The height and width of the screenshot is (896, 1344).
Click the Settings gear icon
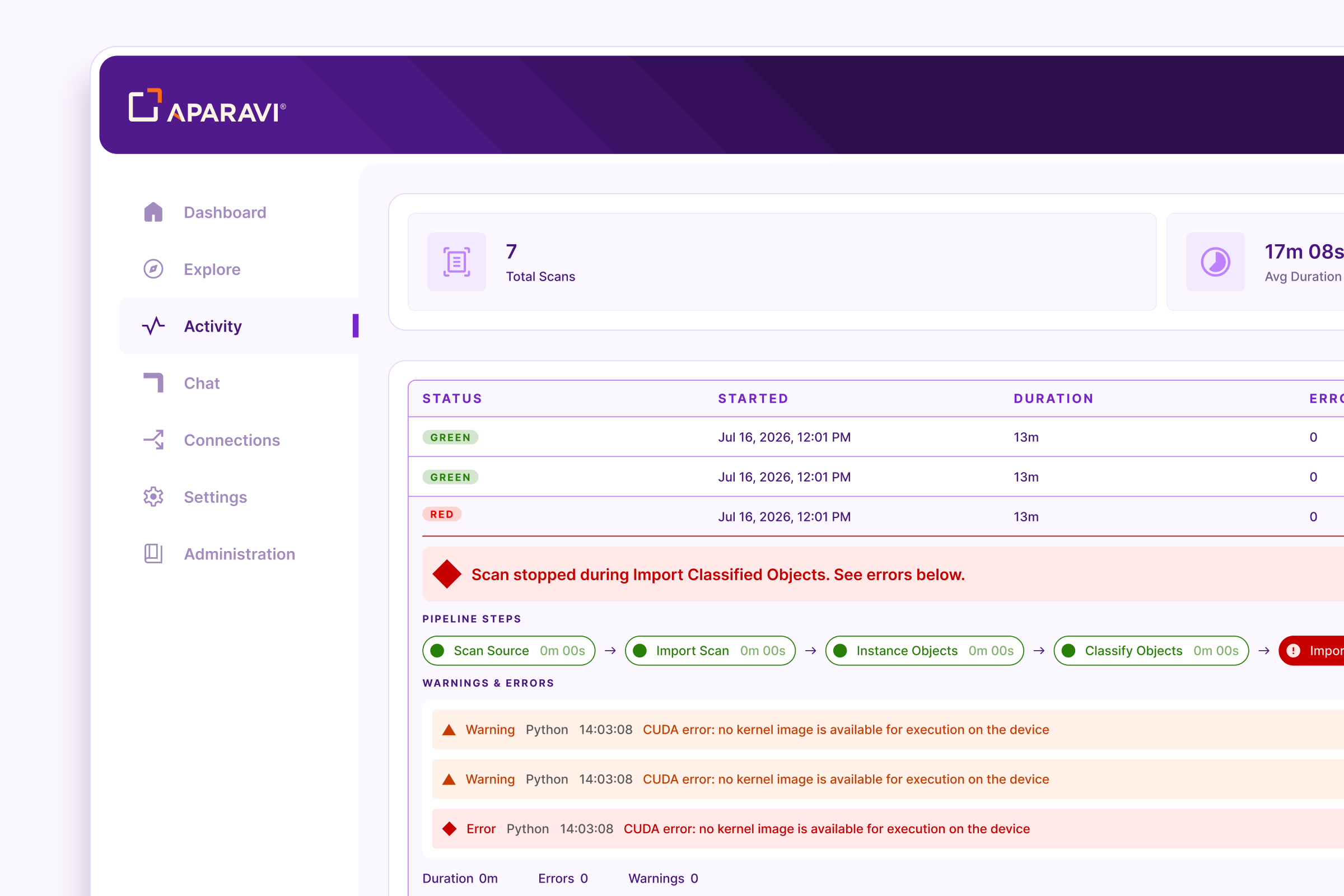[x=153, y=497]
